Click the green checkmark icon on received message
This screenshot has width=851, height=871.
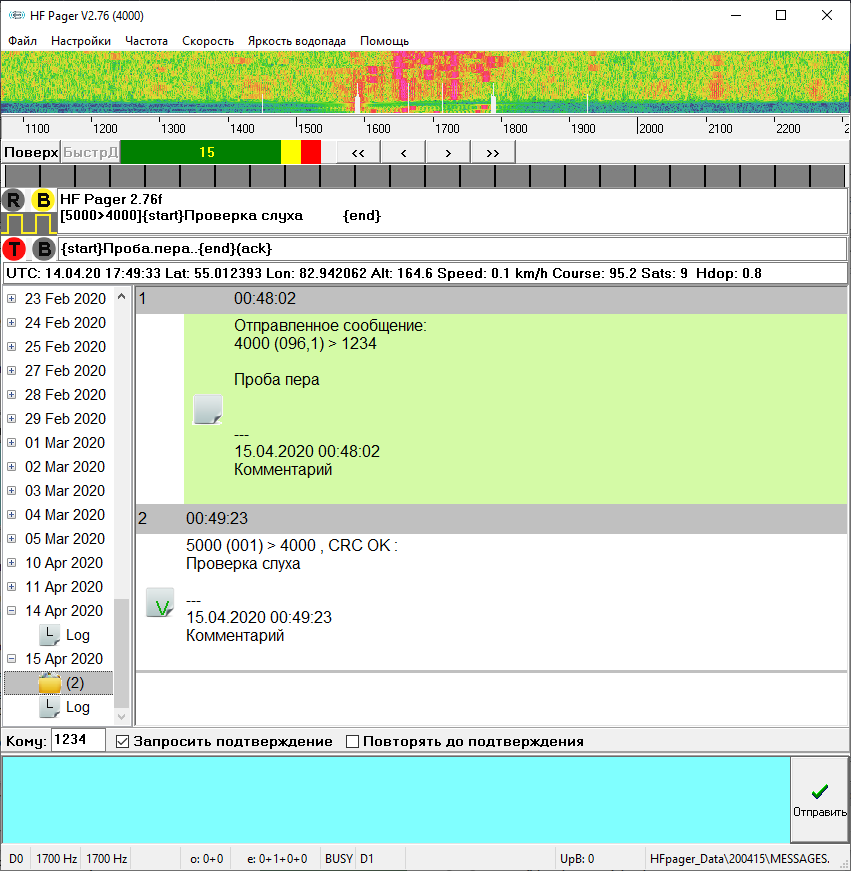click(x=160, y=603)
